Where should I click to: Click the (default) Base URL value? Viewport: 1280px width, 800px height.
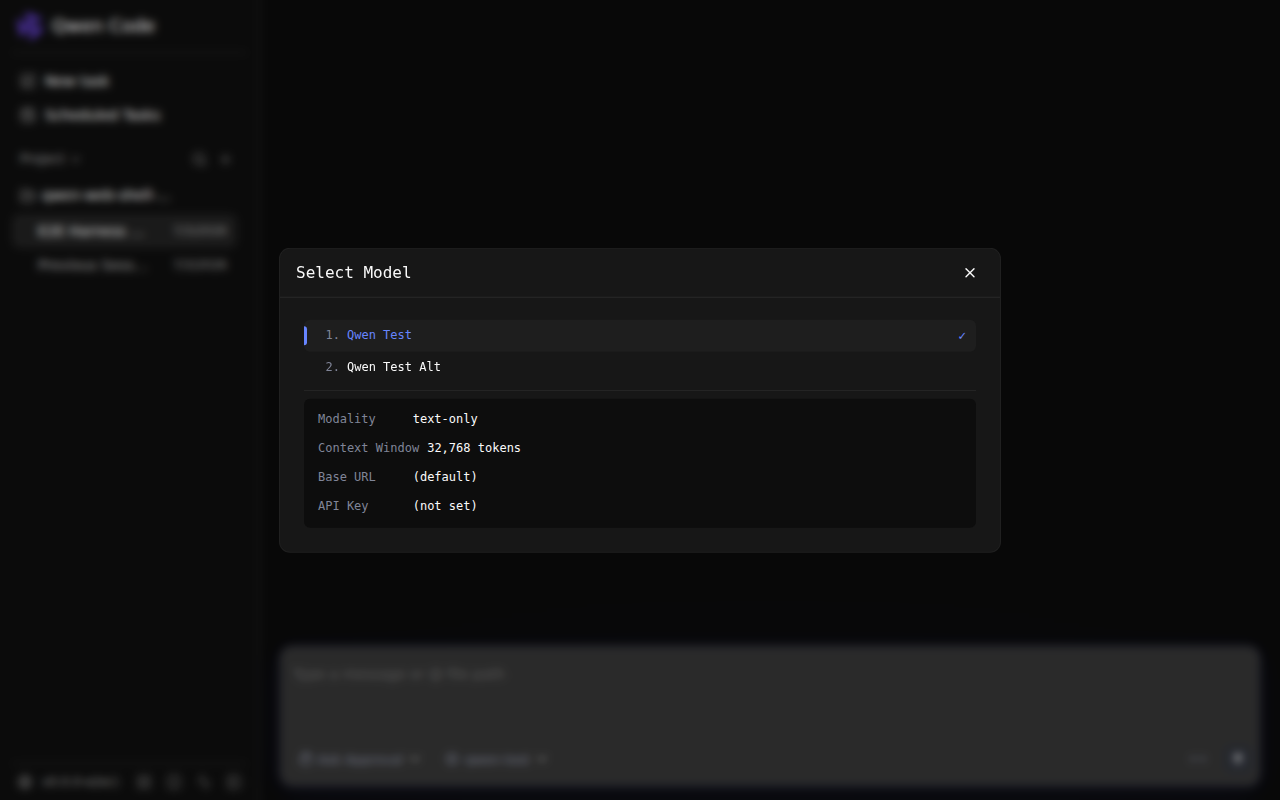tap(445, 477)
